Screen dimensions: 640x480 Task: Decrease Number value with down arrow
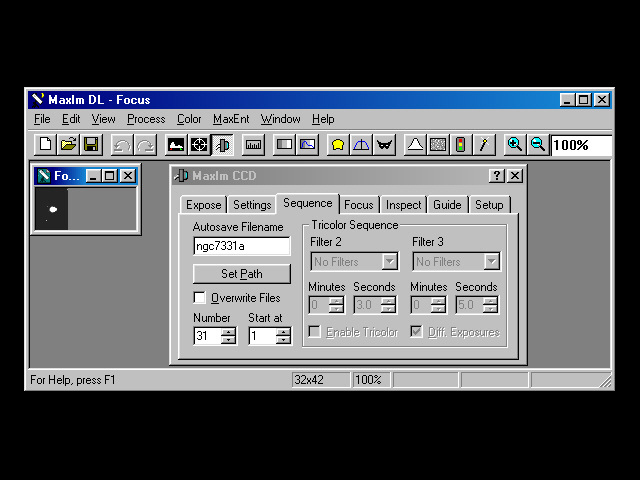[229, 340]
